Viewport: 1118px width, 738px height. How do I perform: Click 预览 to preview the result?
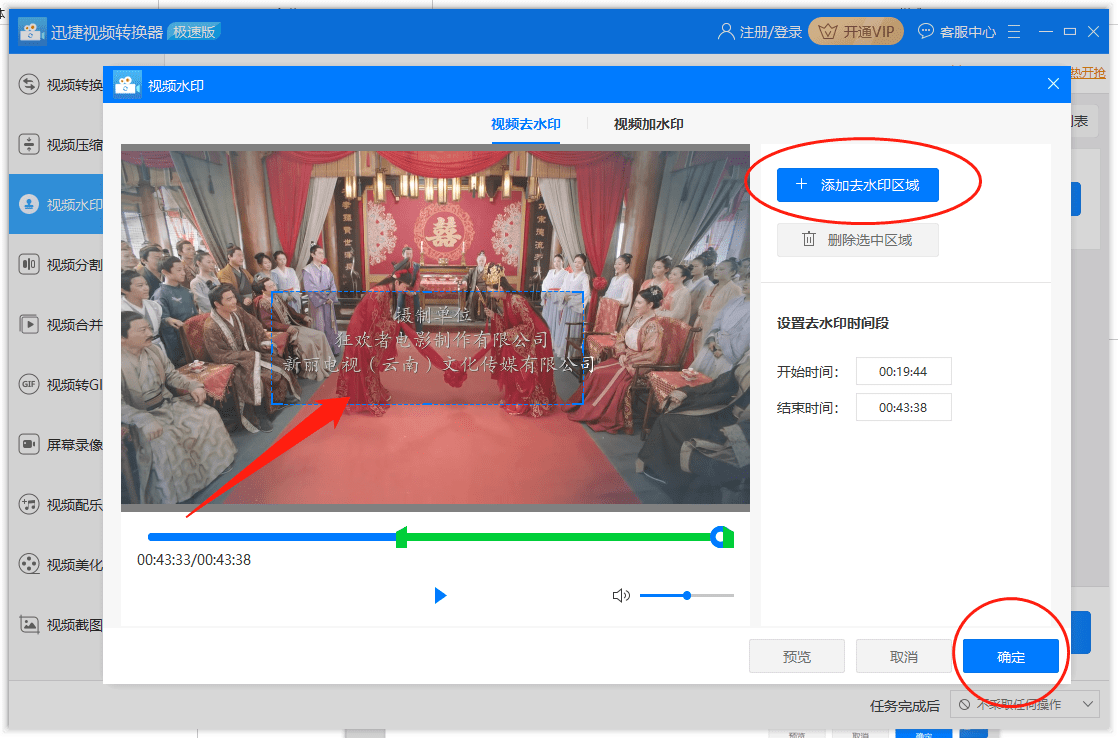pyautogui.click(x=797, y=656)
